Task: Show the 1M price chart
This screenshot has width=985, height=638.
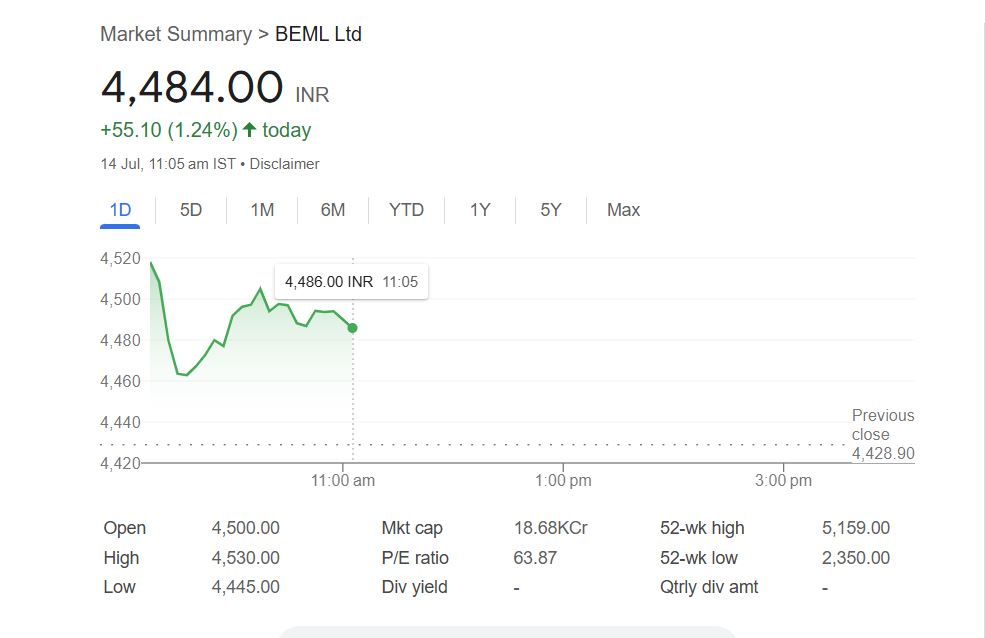Action: [x=262, y=210]
